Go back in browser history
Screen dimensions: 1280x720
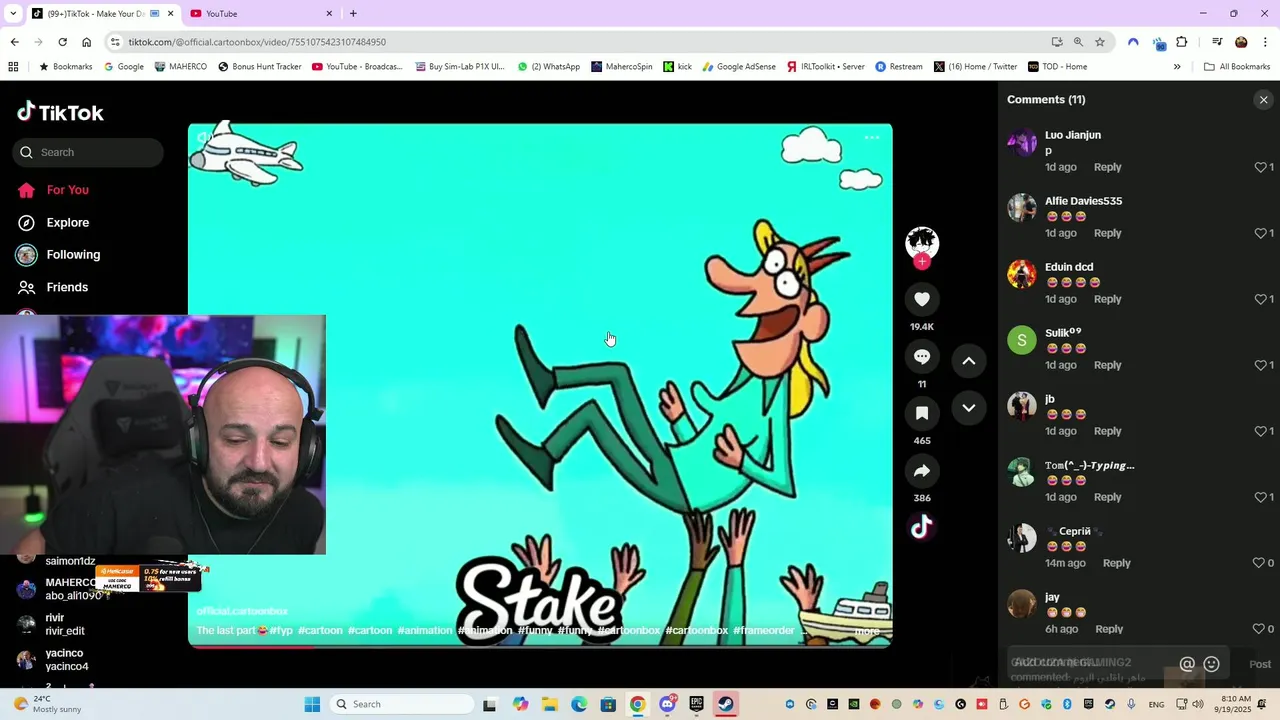14,42
